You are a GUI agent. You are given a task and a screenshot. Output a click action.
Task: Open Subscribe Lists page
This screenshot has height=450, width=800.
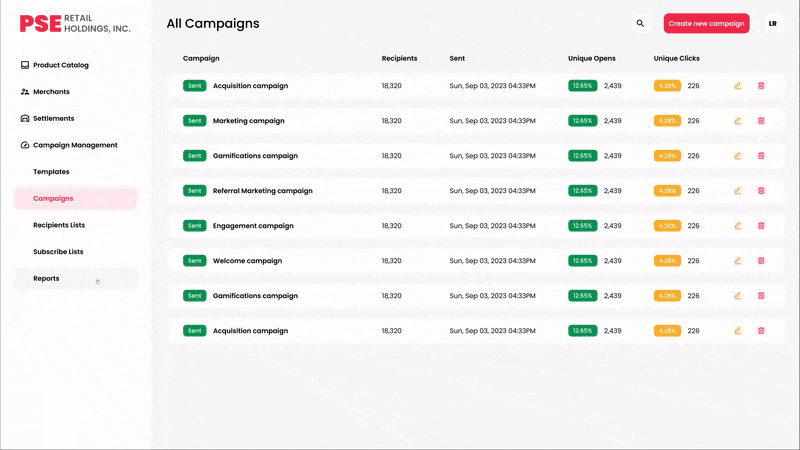[x=58, y=252]
